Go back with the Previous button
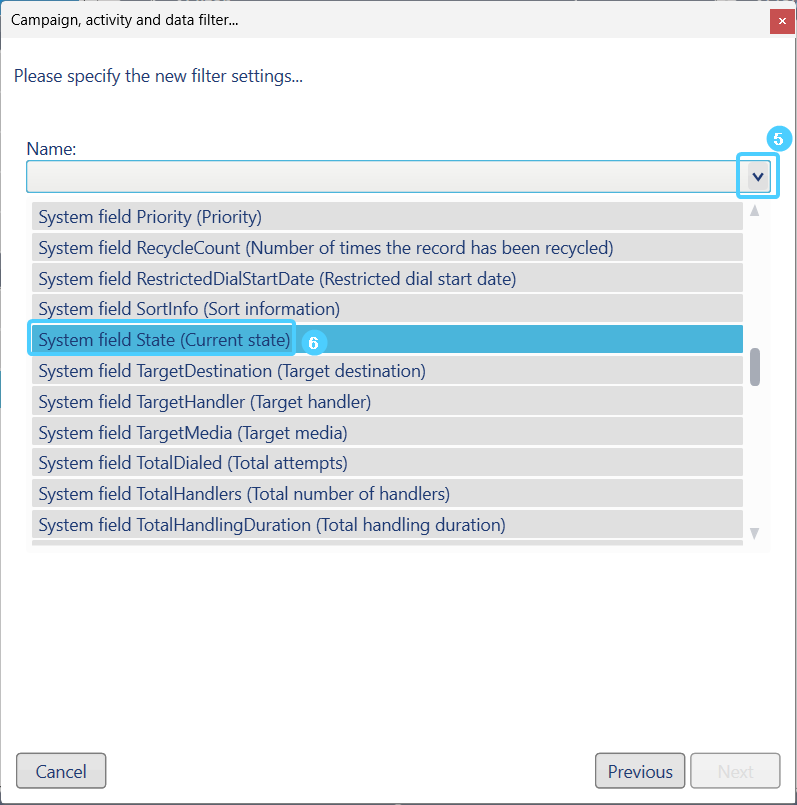797x805 pixels. 640,771
